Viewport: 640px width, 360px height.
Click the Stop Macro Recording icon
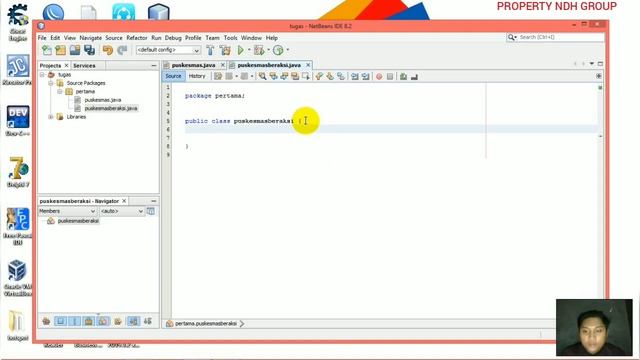[x=390, y=76]
